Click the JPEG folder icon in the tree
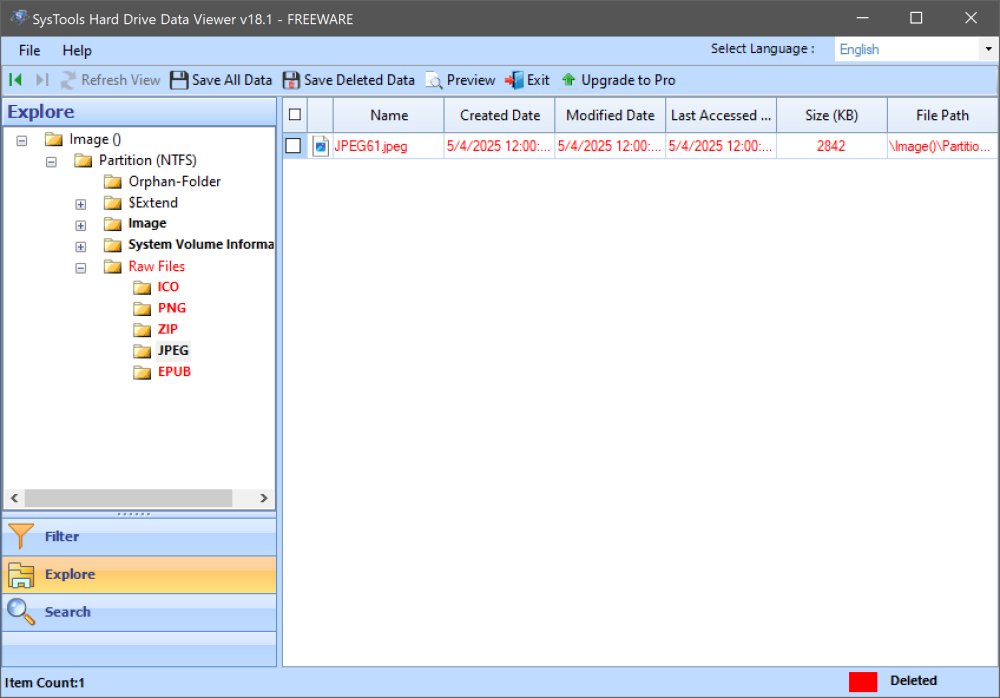Viewport: 1000px width, 698px height. [x=142, y=351]
